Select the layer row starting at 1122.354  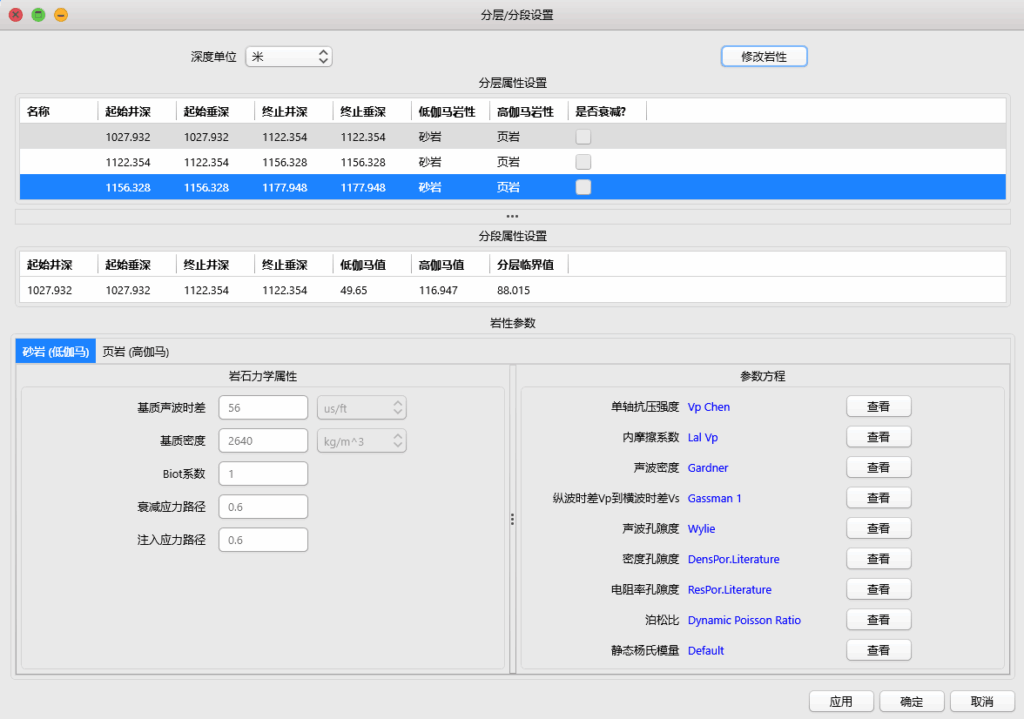coord(513,162)
